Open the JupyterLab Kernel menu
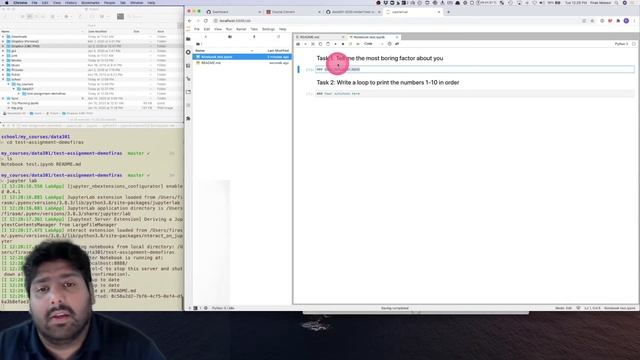Viewport: 640px width, 360px height. click(x=241, y=29)
